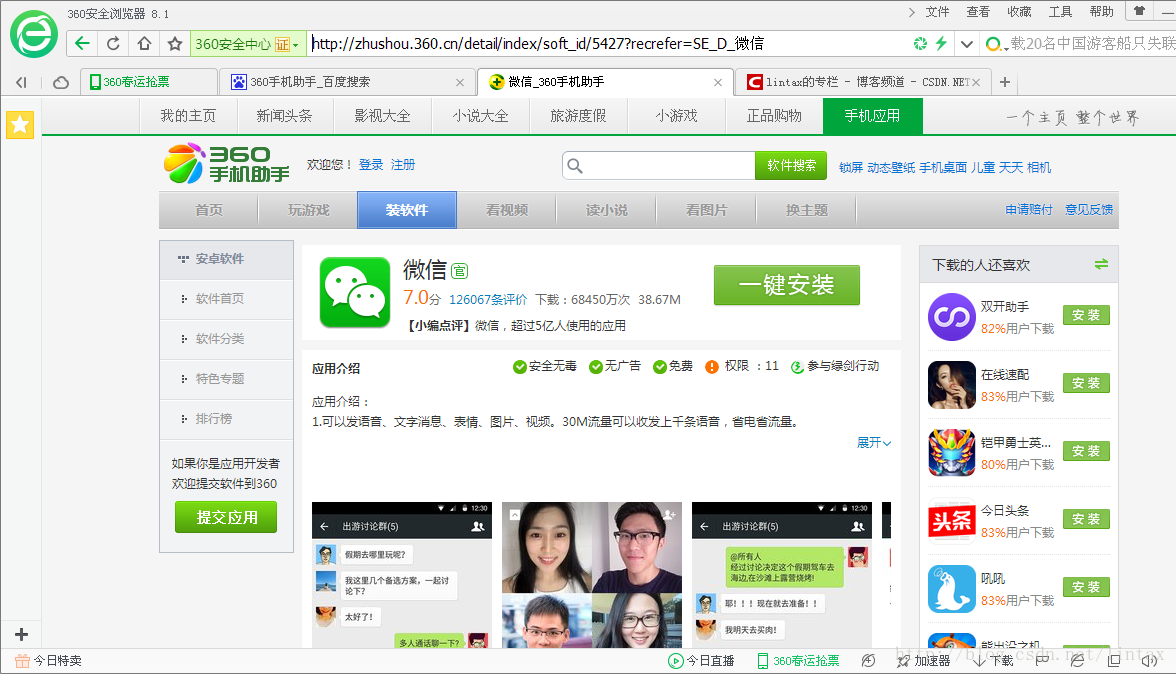Refresh recommendations with swap arrows icon
This screenshot has height=674, width=1176.
tap(1101, 264)
